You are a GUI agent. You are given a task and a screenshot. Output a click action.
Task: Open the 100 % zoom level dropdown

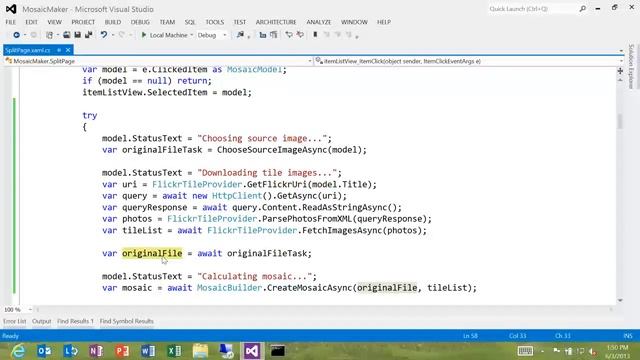pyautogui.click(x=30, y=309)
